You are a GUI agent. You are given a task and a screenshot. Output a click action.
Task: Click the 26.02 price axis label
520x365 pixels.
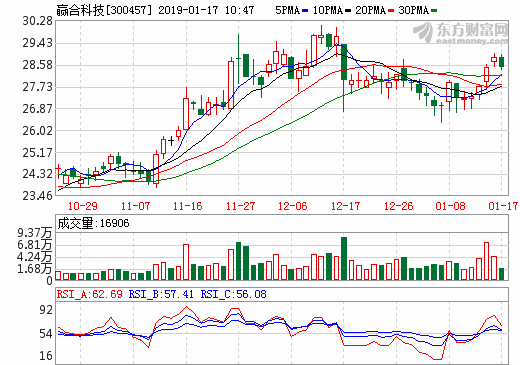click(x=38, y=130)
